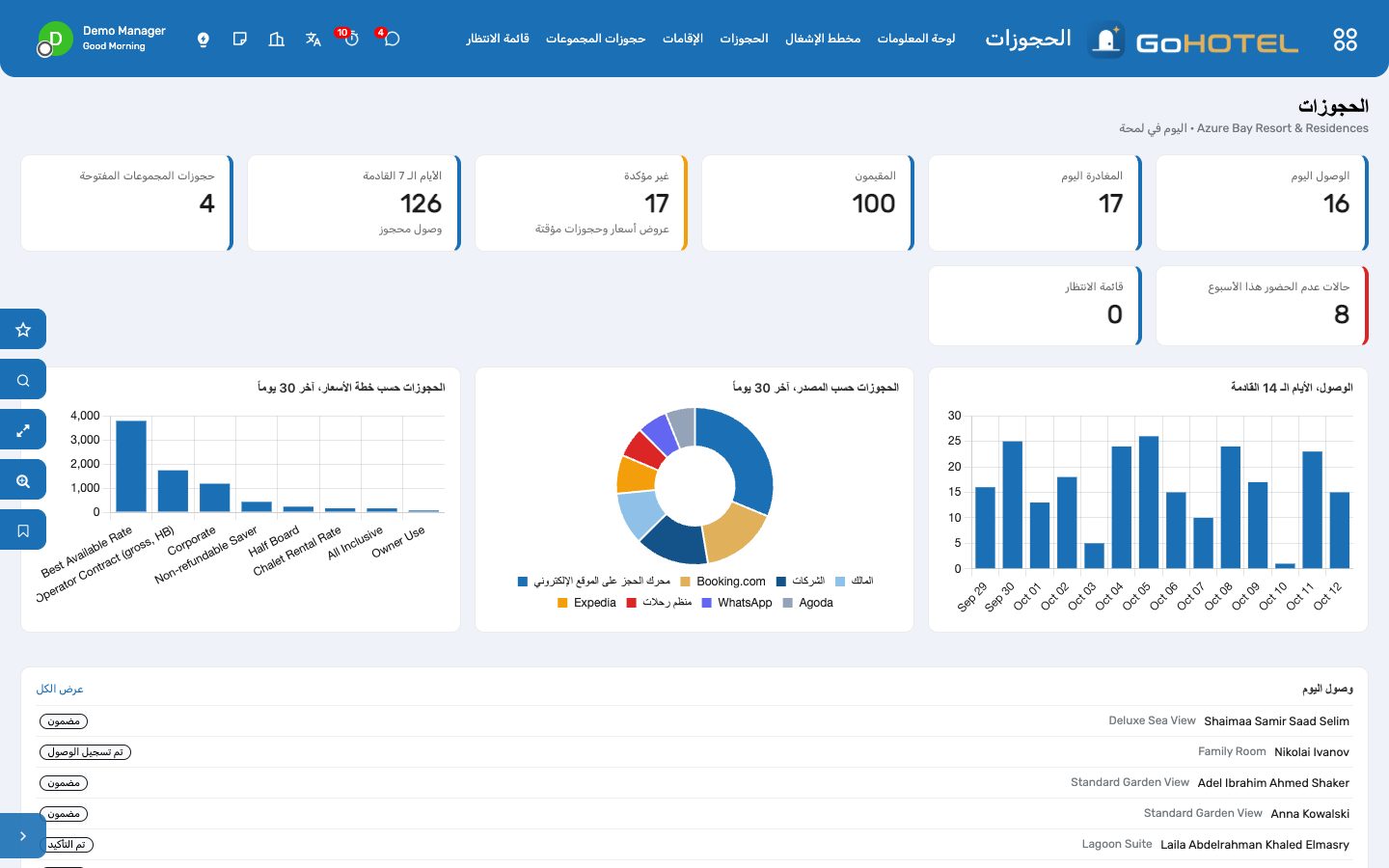
Task: Open the المغادرة اليوم card showing 17
Action: coord(1035,203)
